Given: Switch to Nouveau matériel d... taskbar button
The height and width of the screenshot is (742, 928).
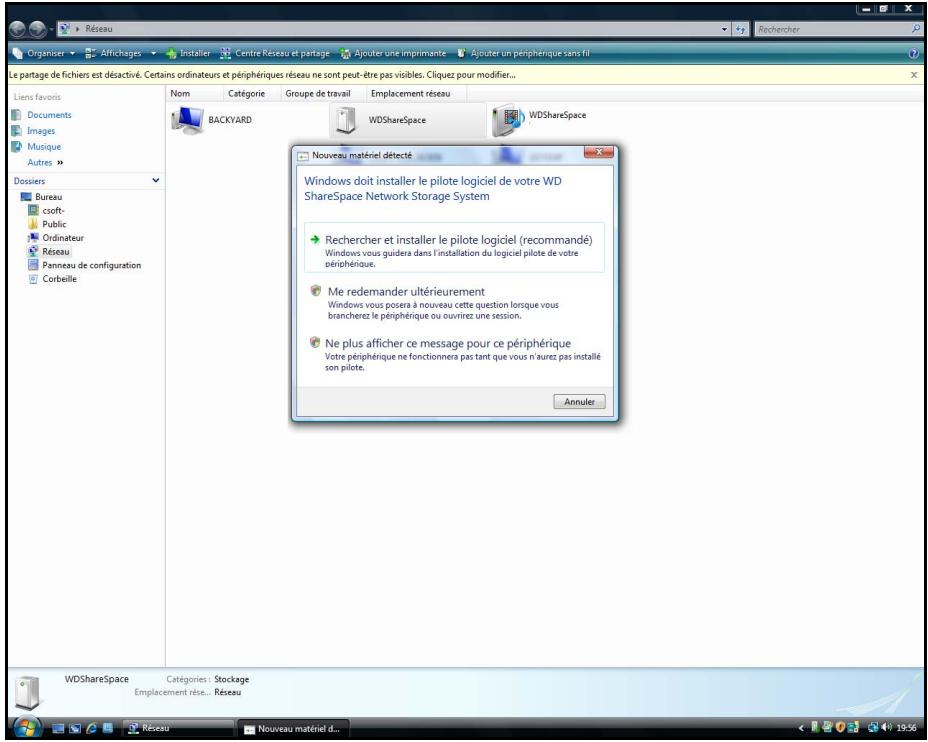Looking at the screenshot, I should click(x=292, y=728).
